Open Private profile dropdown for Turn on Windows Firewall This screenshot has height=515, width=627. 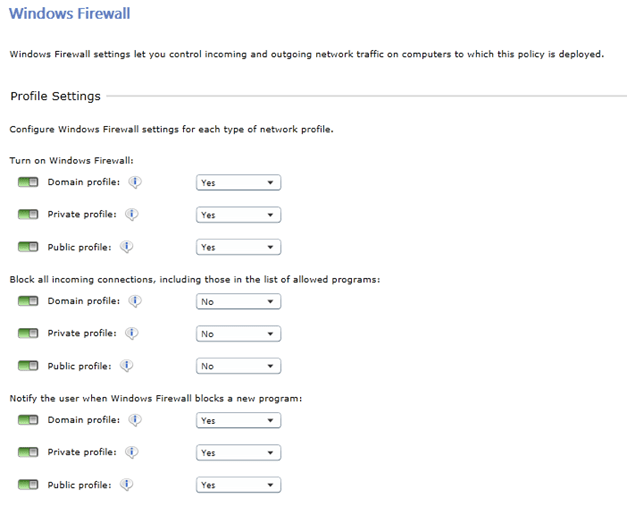click(238, 215)
